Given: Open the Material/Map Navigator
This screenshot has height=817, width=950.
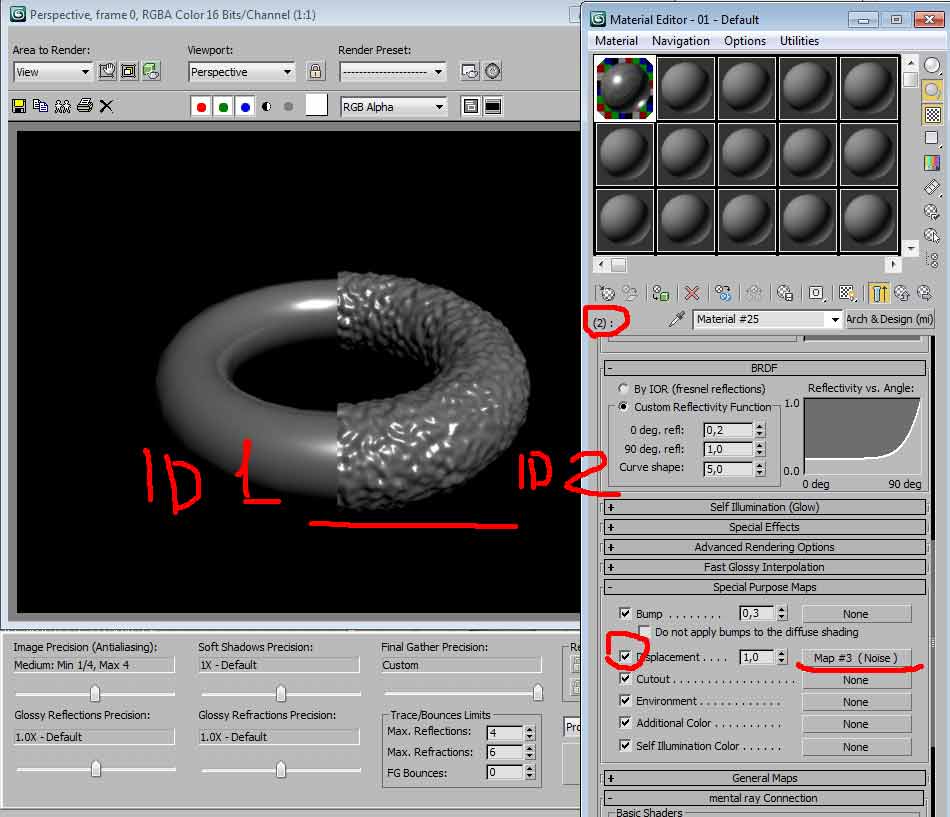Looking at the screenshot, I should click(x=932, y=260).
